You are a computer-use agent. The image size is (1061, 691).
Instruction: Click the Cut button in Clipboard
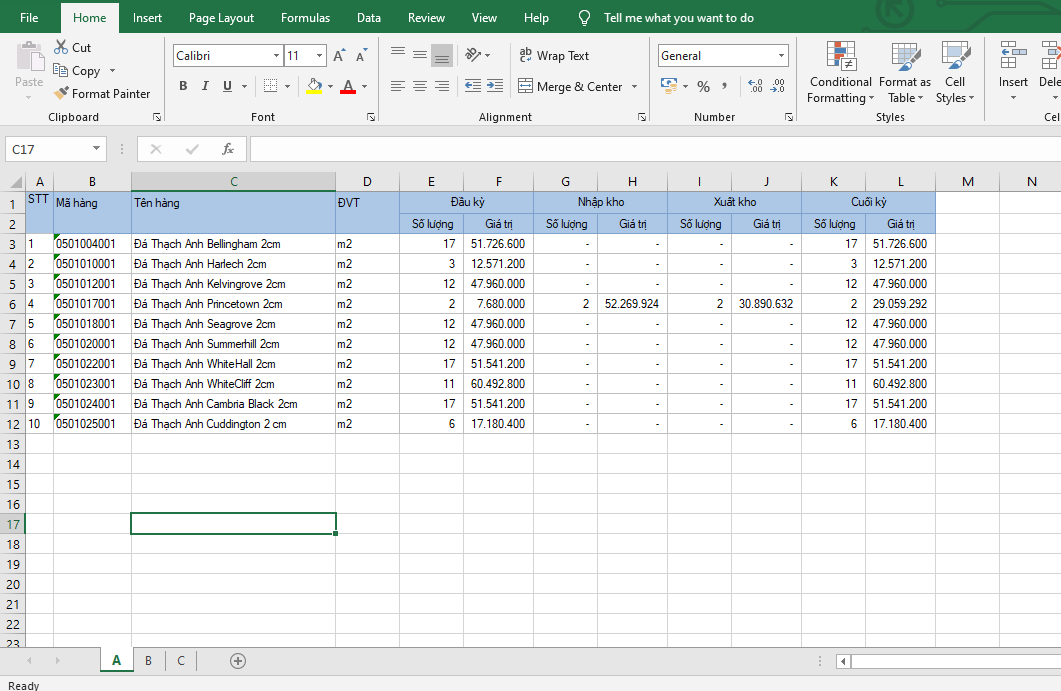[x=72, y=47]
